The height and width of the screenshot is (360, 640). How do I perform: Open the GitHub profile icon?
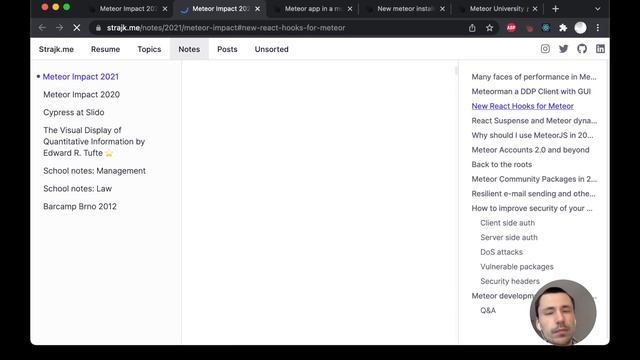[582, 49]
